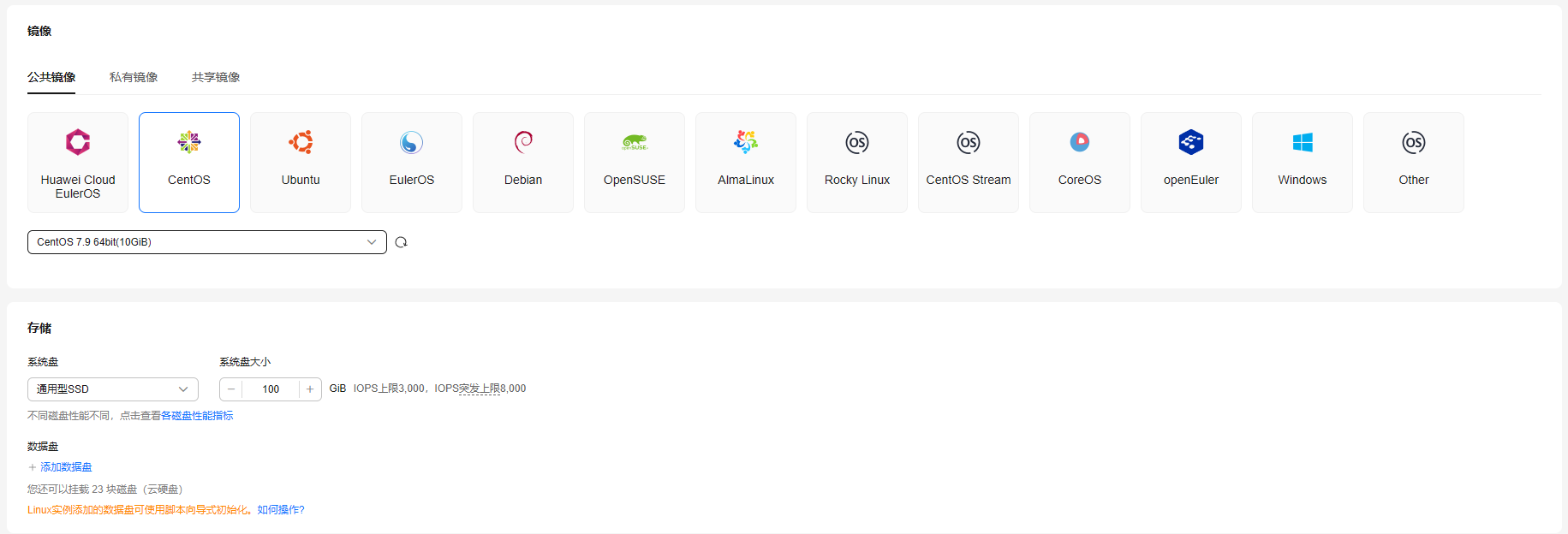The image size is (1568, 534).
Task: Switch to the 私有镜像 tab
Action: coord(134,77)
